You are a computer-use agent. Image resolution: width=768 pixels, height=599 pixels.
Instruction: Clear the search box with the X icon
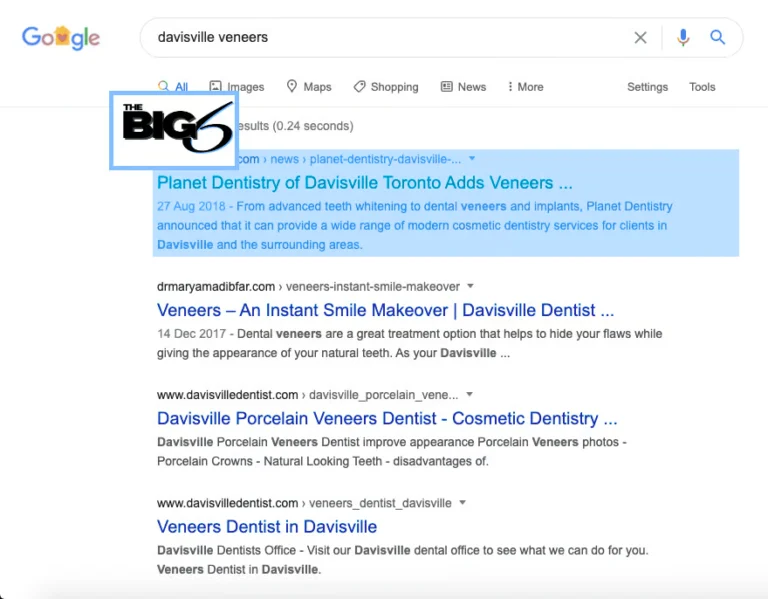tap(640, 38)
